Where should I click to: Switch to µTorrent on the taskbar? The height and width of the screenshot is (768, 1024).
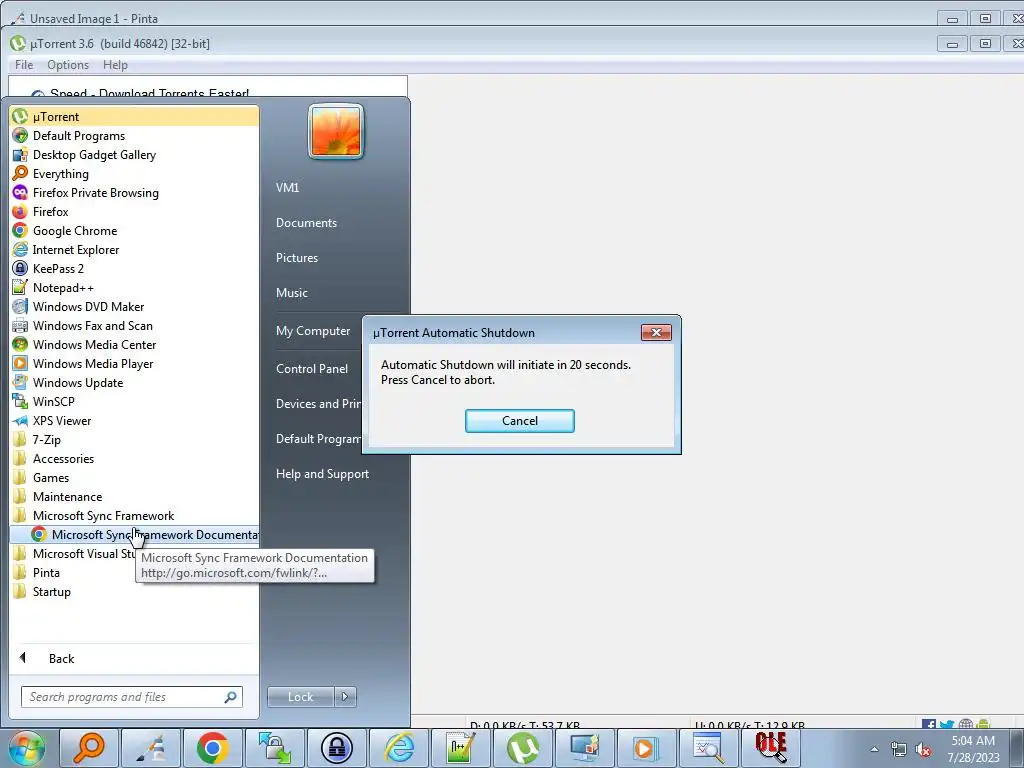pos(523,748)
